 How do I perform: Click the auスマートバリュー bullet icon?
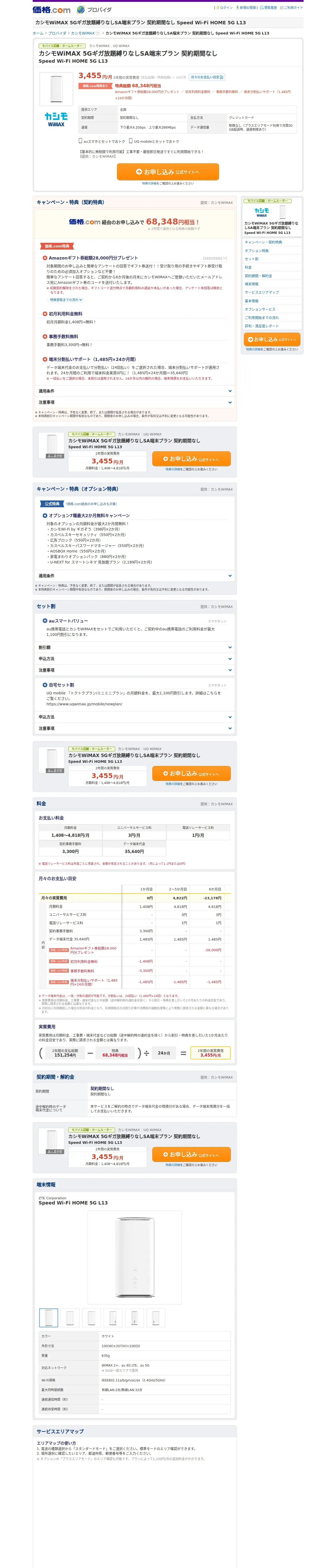[x=45, y=621]
